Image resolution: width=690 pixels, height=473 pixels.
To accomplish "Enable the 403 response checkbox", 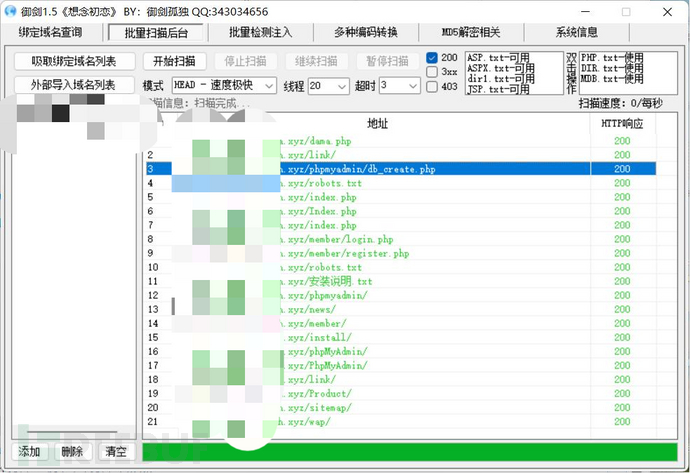I will (x=432, y=86).
